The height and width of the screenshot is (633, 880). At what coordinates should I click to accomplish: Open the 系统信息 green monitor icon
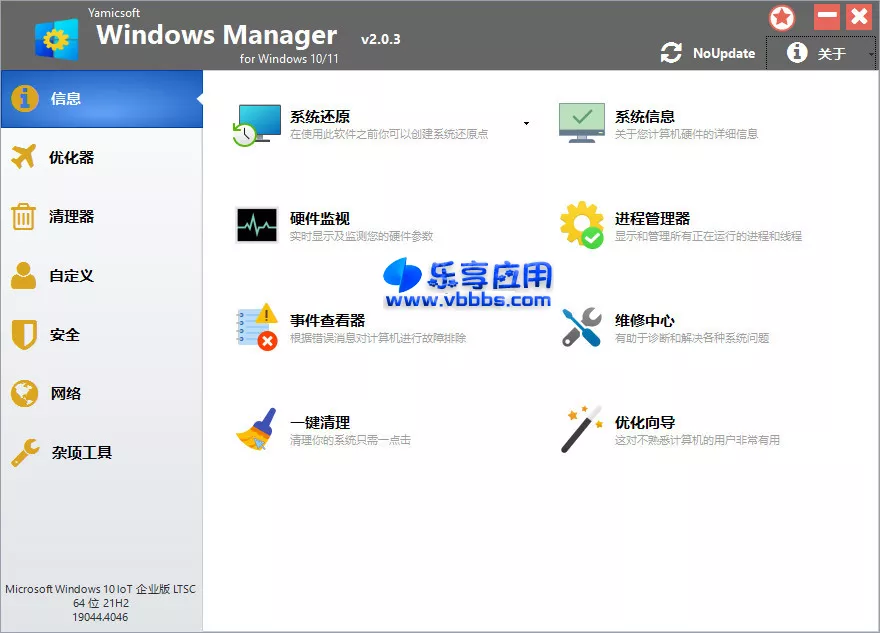click(583, 121)
